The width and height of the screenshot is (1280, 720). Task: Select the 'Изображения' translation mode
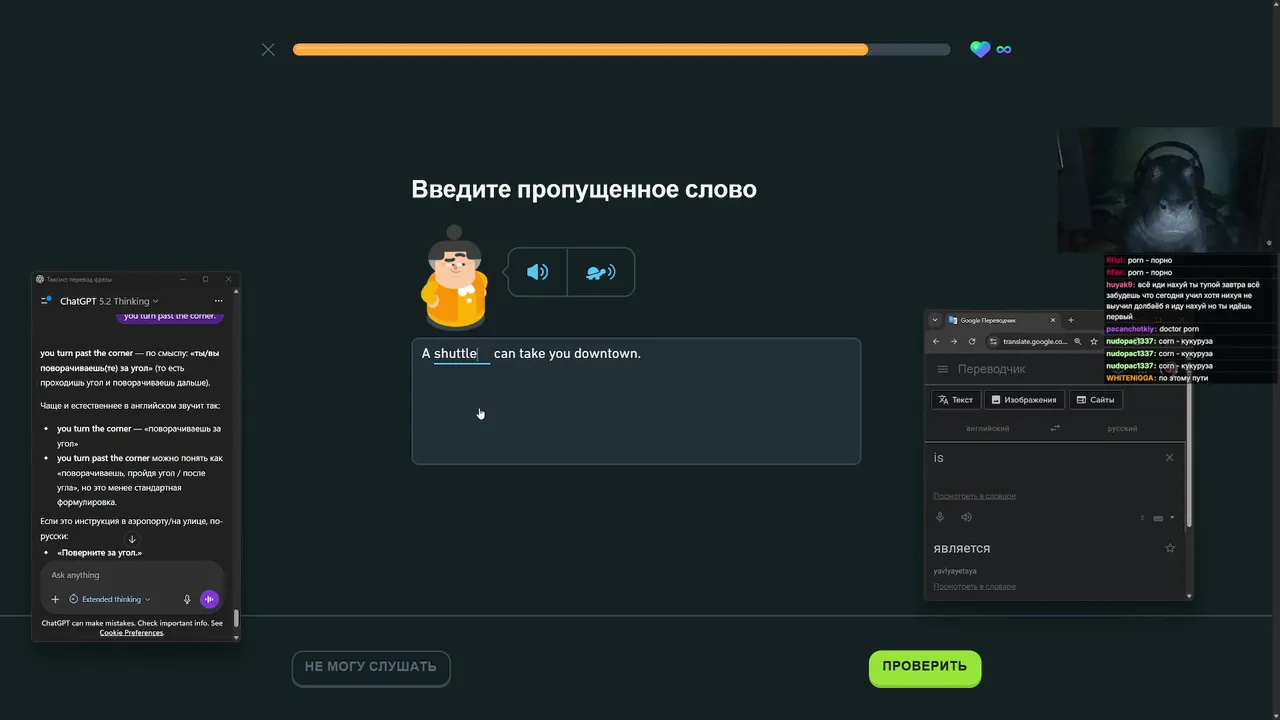coord(1024,400)
